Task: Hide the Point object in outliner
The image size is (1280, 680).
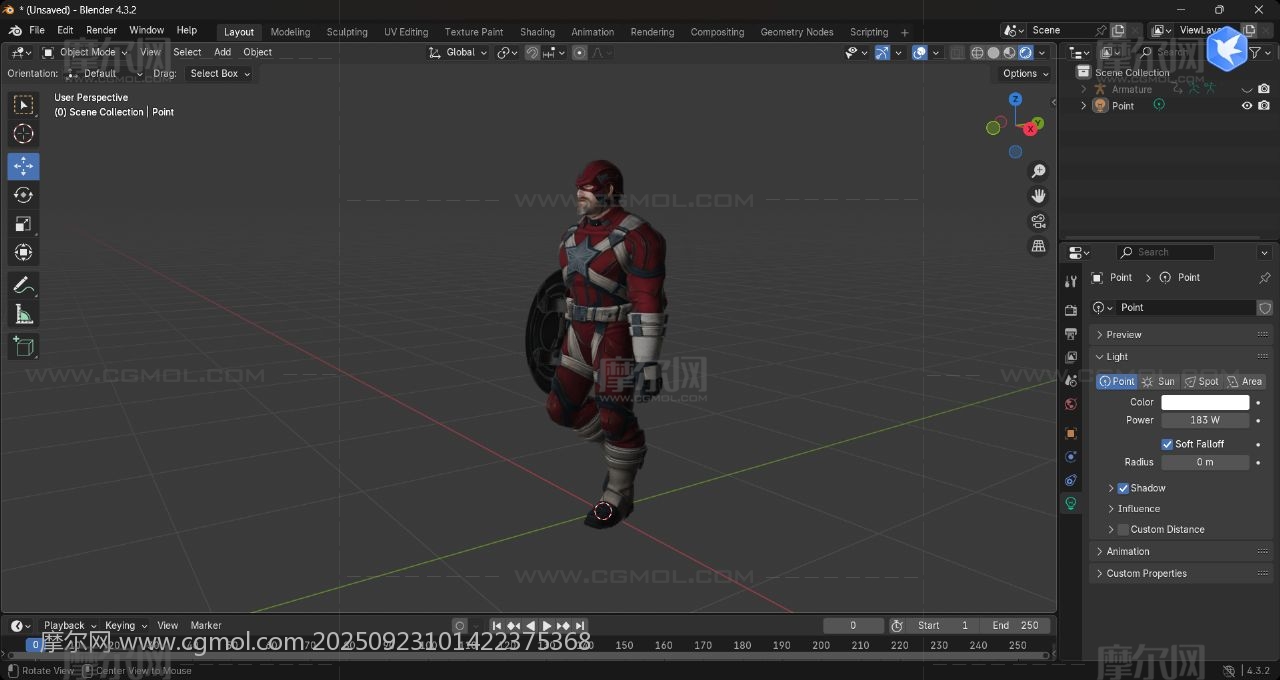Action: pyautogui.click(x=1247, y=105)
